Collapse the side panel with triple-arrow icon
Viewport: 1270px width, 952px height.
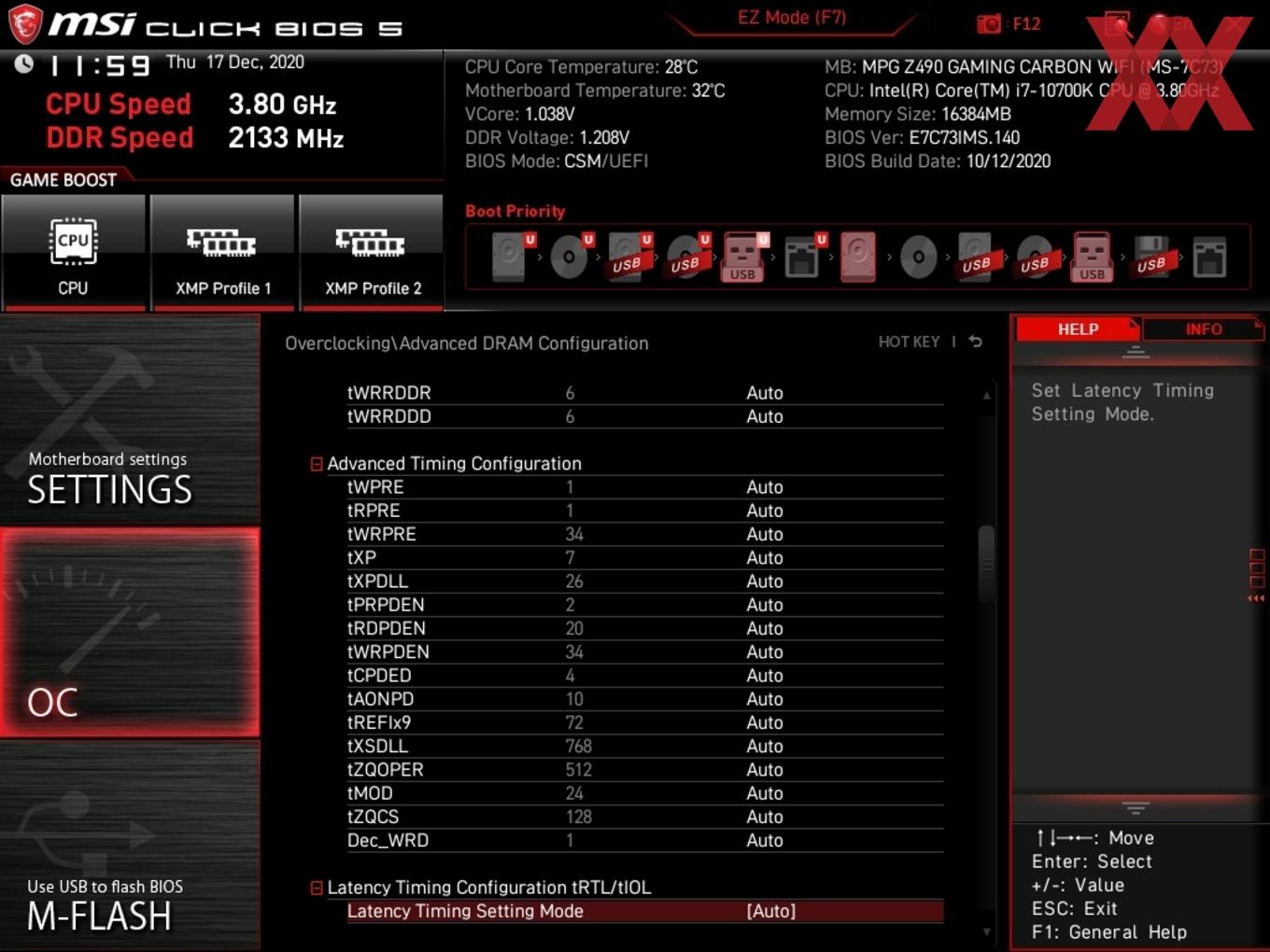1256,598
